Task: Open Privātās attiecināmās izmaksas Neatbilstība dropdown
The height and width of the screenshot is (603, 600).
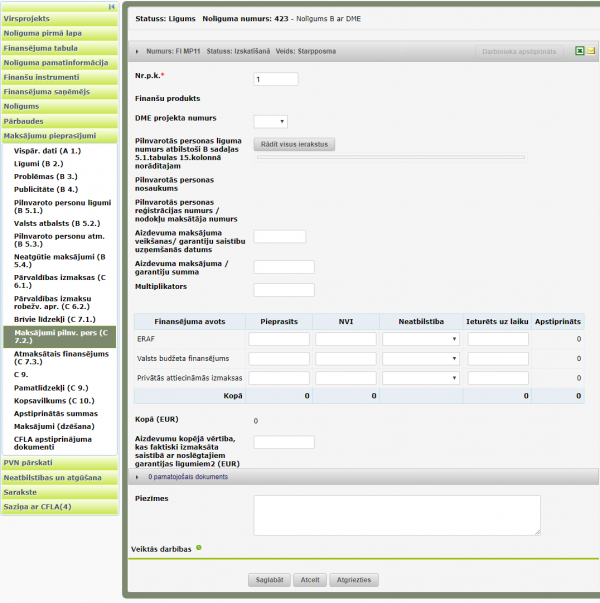Action: click(421, 378)
